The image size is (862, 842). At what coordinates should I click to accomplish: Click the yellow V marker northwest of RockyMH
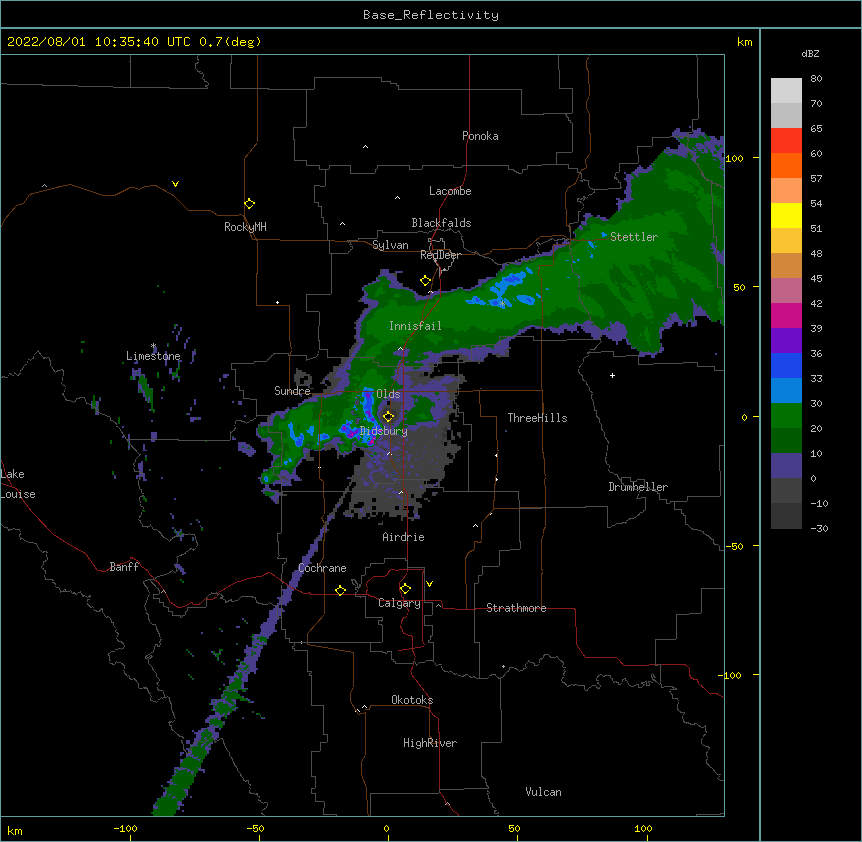coord(175,184)
